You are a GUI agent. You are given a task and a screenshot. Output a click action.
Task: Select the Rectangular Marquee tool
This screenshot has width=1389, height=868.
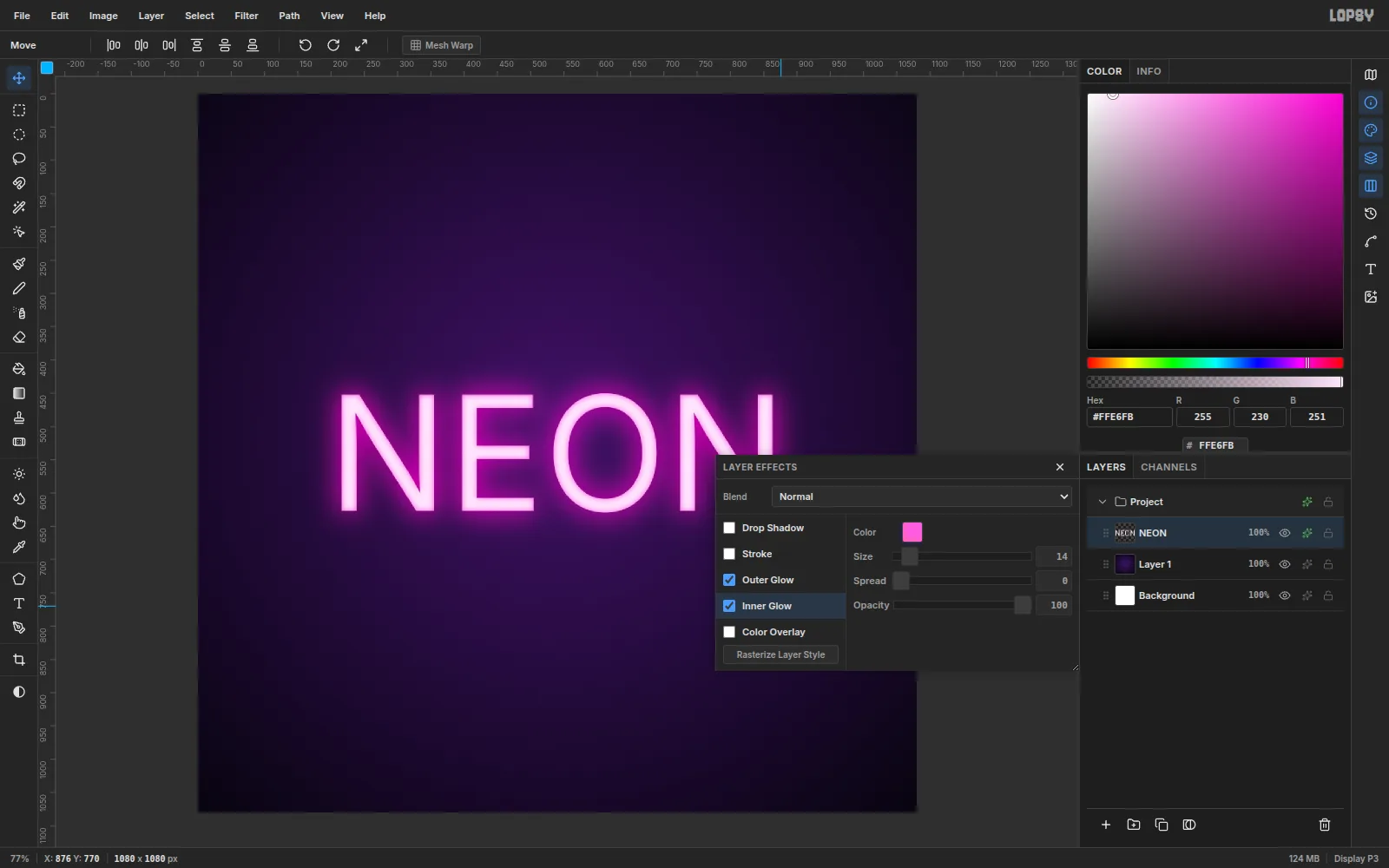click(x=19, y=110)
